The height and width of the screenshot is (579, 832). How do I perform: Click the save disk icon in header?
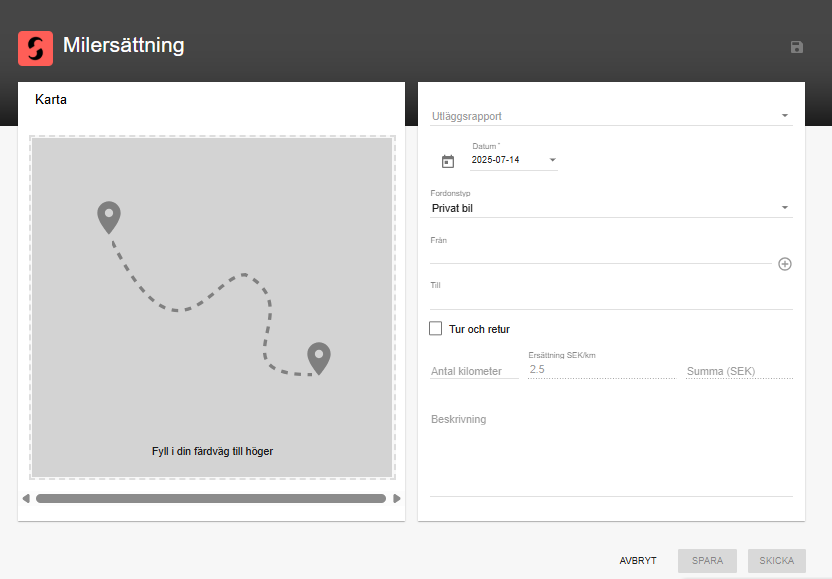click(x=796, y=47)
